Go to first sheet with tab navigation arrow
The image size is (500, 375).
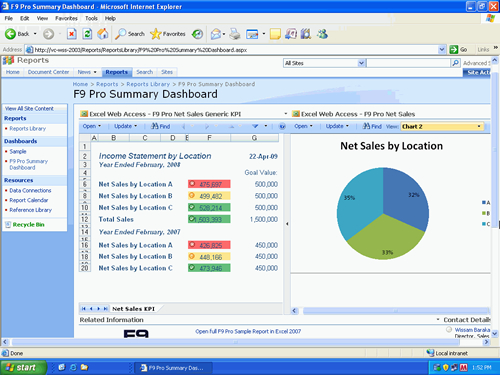coord(83,309)
